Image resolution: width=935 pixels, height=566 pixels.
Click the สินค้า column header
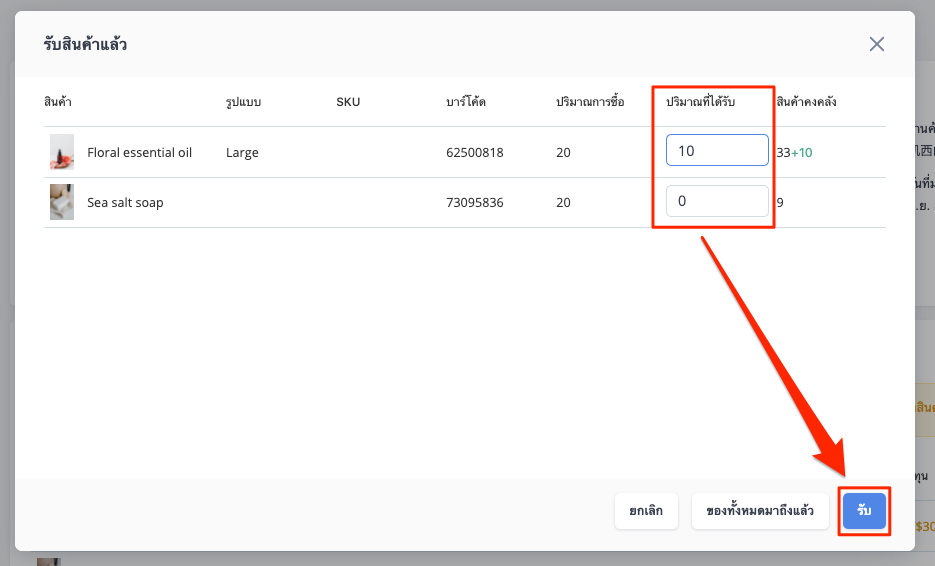(58, 101)
